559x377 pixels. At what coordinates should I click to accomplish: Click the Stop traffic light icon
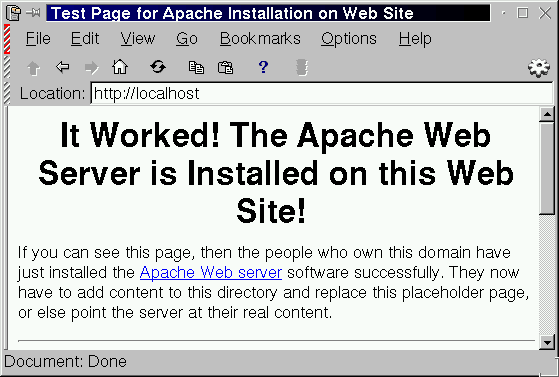302,67
